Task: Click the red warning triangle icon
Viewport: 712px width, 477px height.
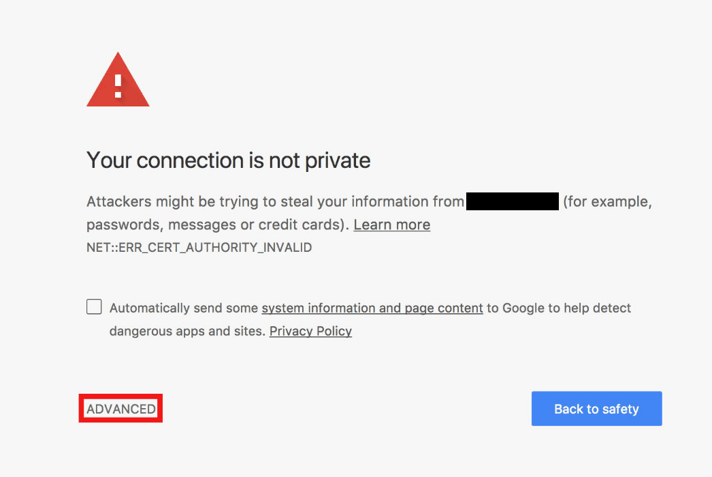Action: tap(118, 80)
